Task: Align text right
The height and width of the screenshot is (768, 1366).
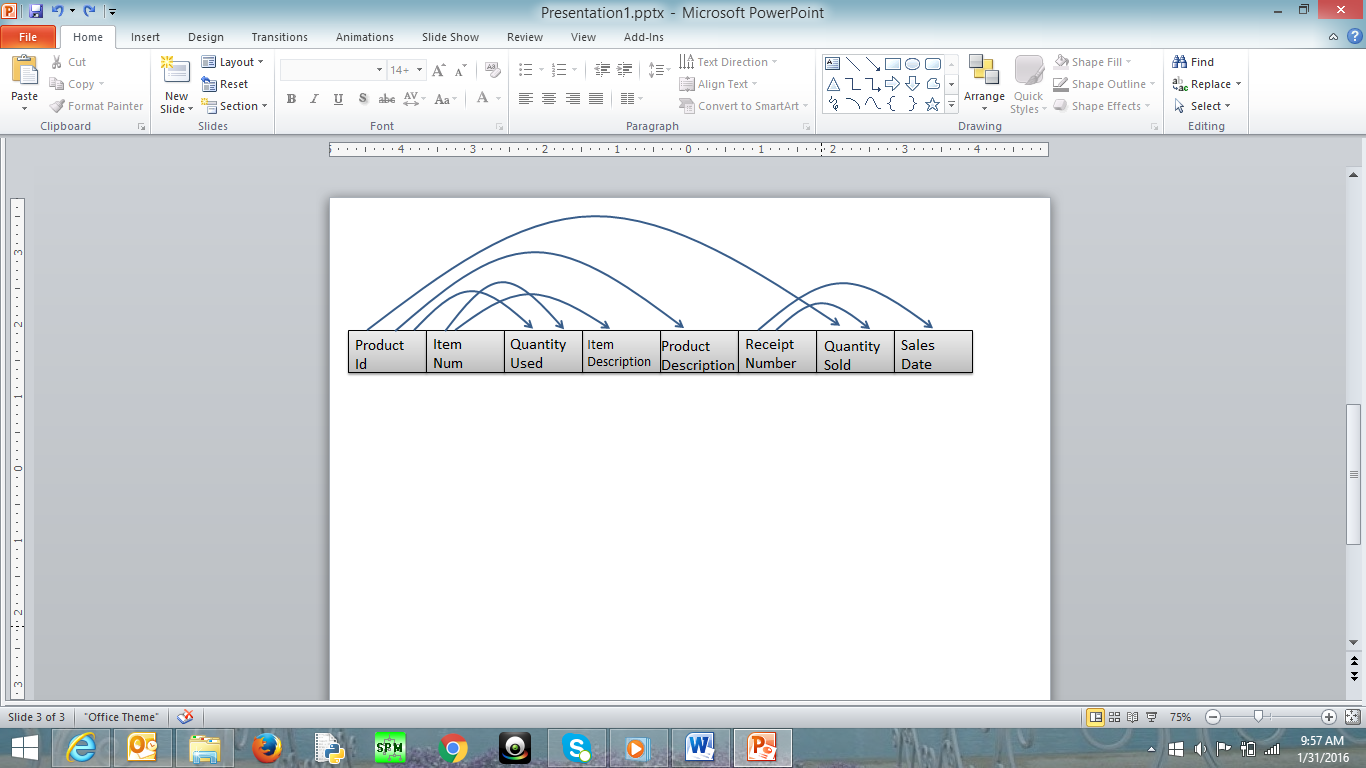Action: pos(572,98)
